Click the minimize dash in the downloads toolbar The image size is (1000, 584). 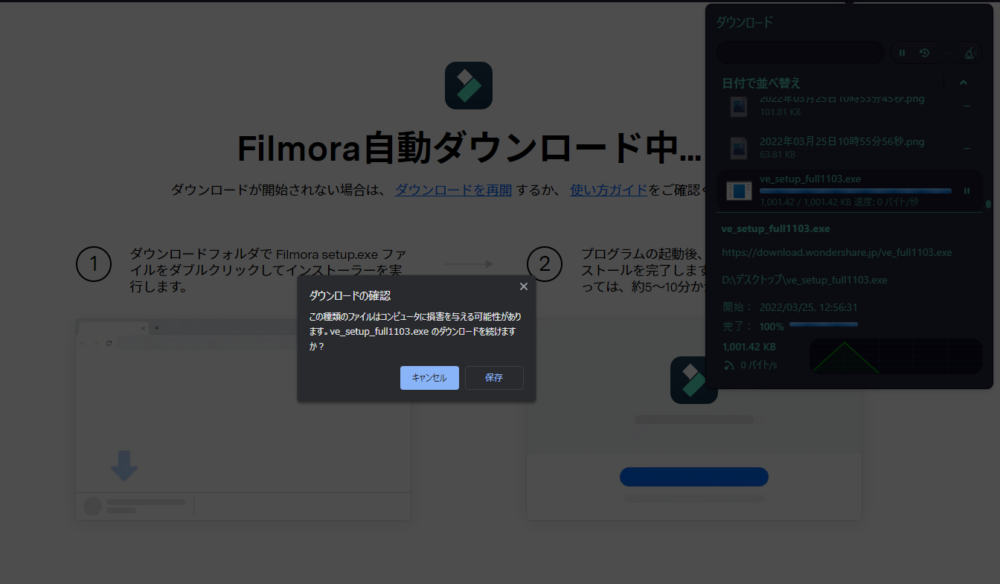(x=947, y=52)
